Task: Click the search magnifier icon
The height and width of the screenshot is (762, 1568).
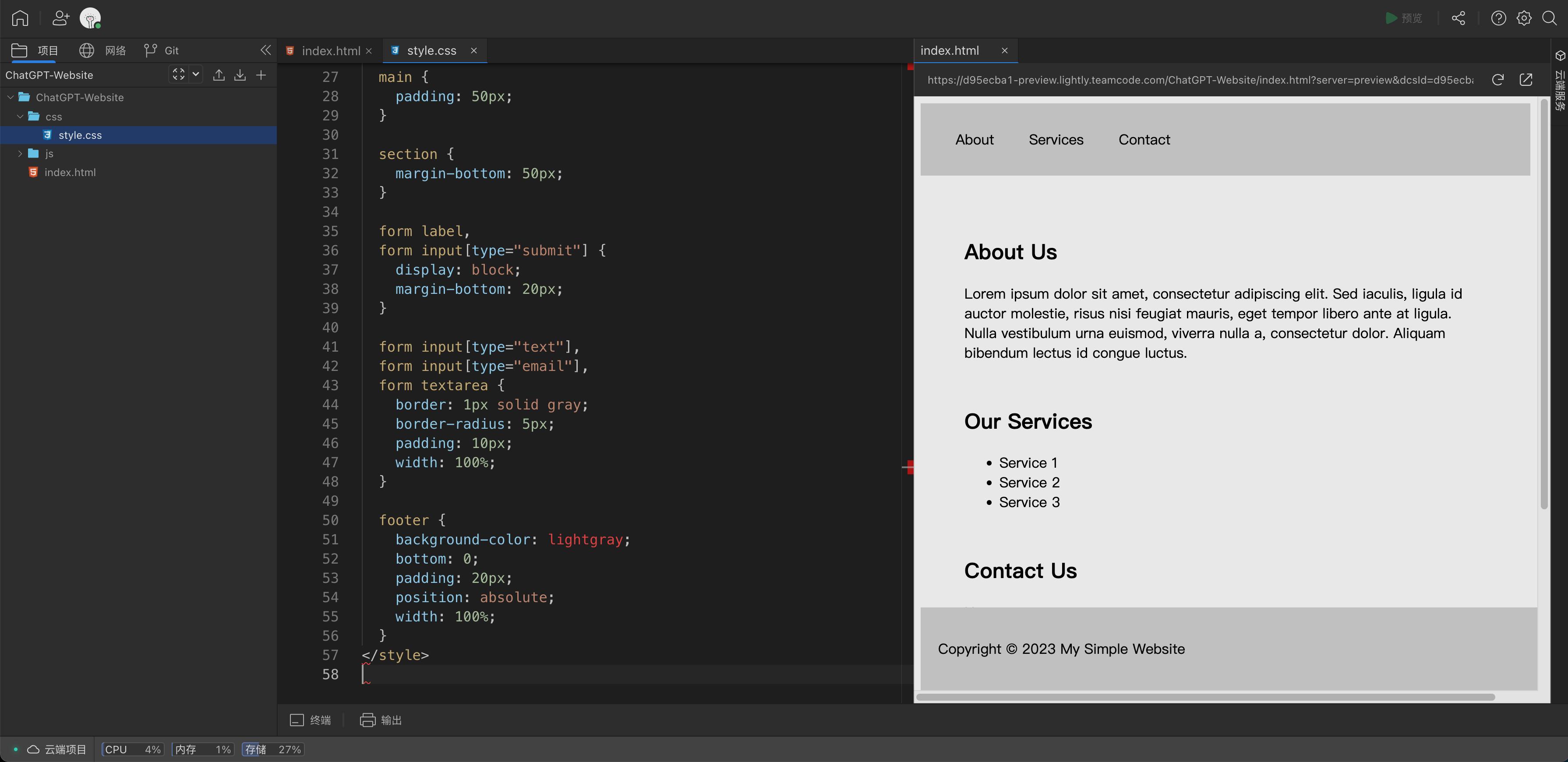Action: click(1549, 18)
